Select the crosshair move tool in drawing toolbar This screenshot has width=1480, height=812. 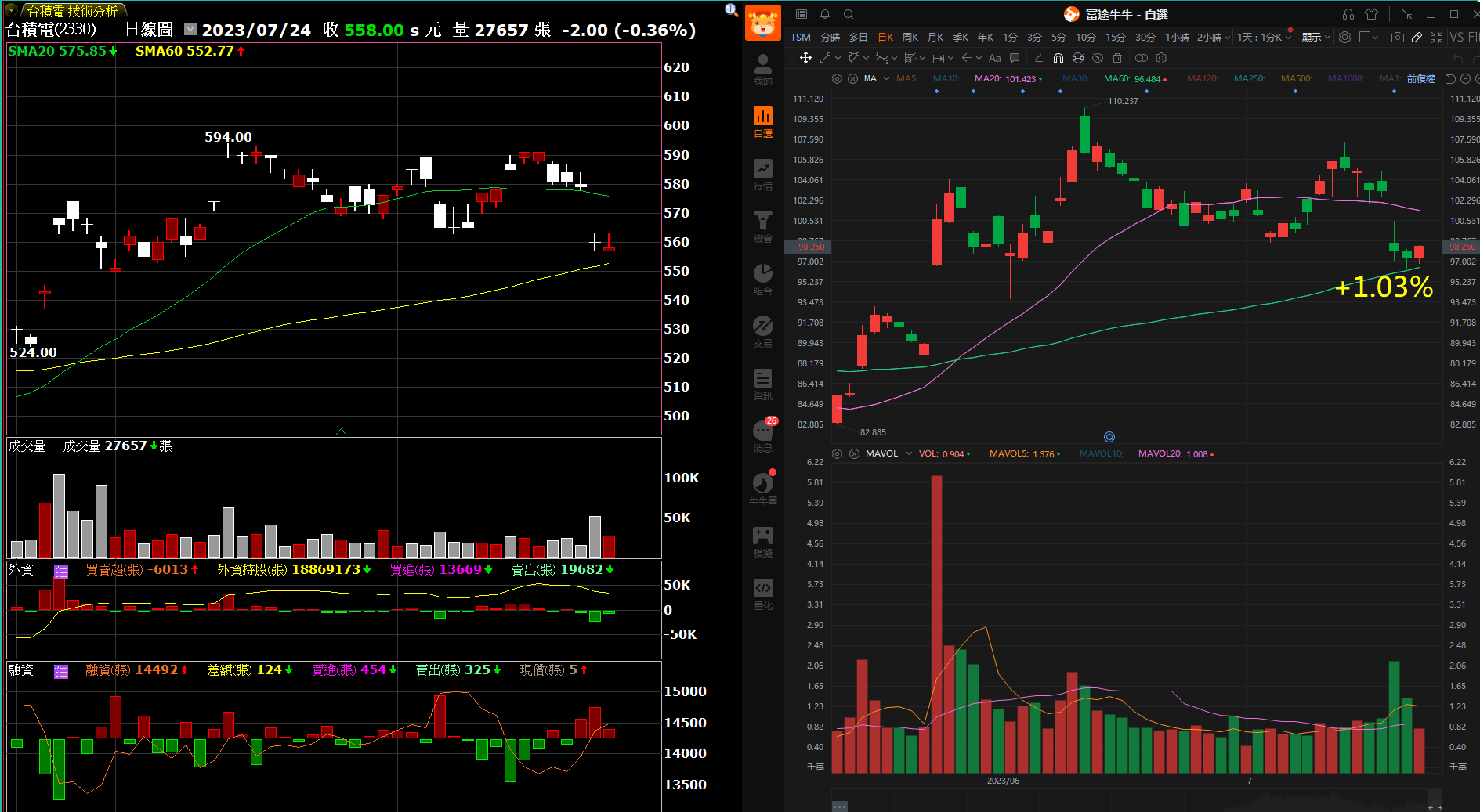805,58
